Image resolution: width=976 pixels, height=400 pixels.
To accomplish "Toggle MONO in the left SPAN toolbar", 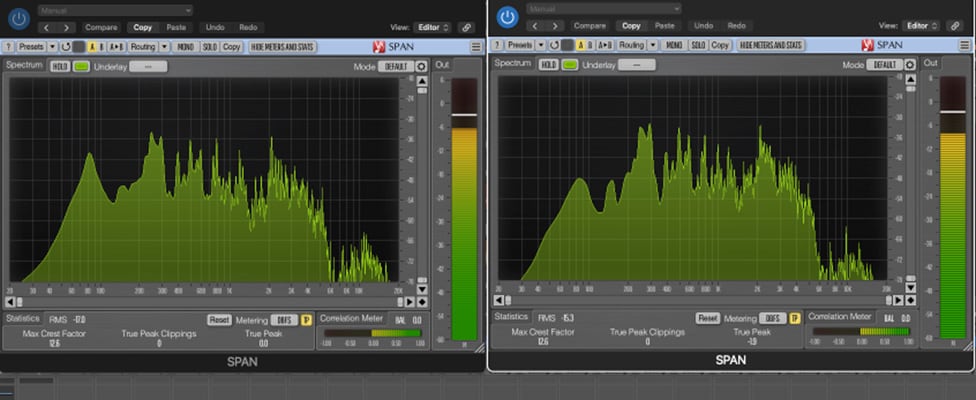I will (186, 47).
